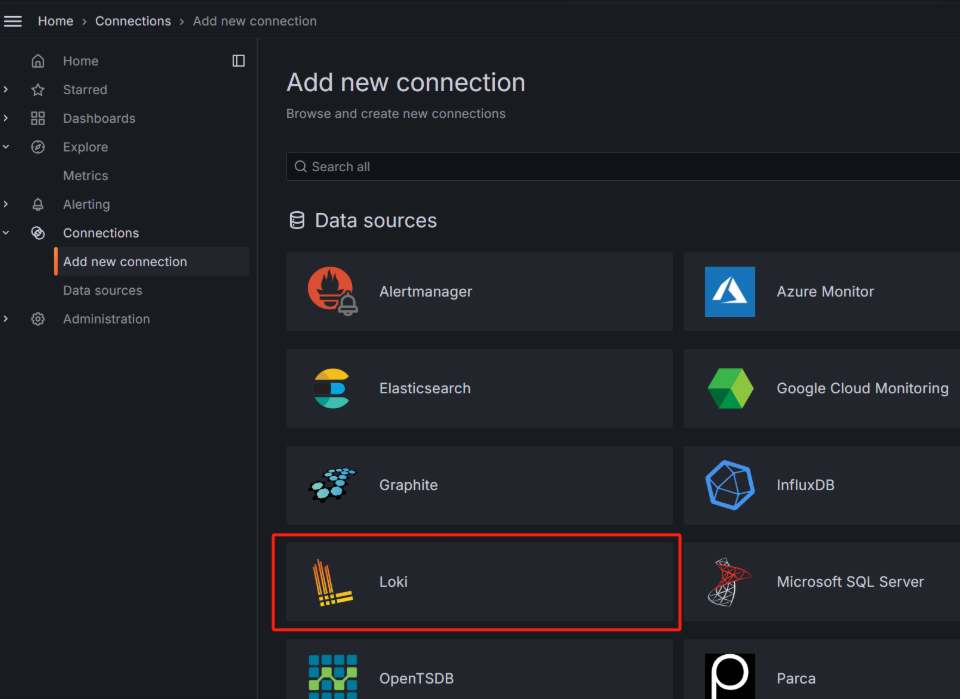Click the Alertmanager flame icon
The image size is (961, 699).
[331, 291]
